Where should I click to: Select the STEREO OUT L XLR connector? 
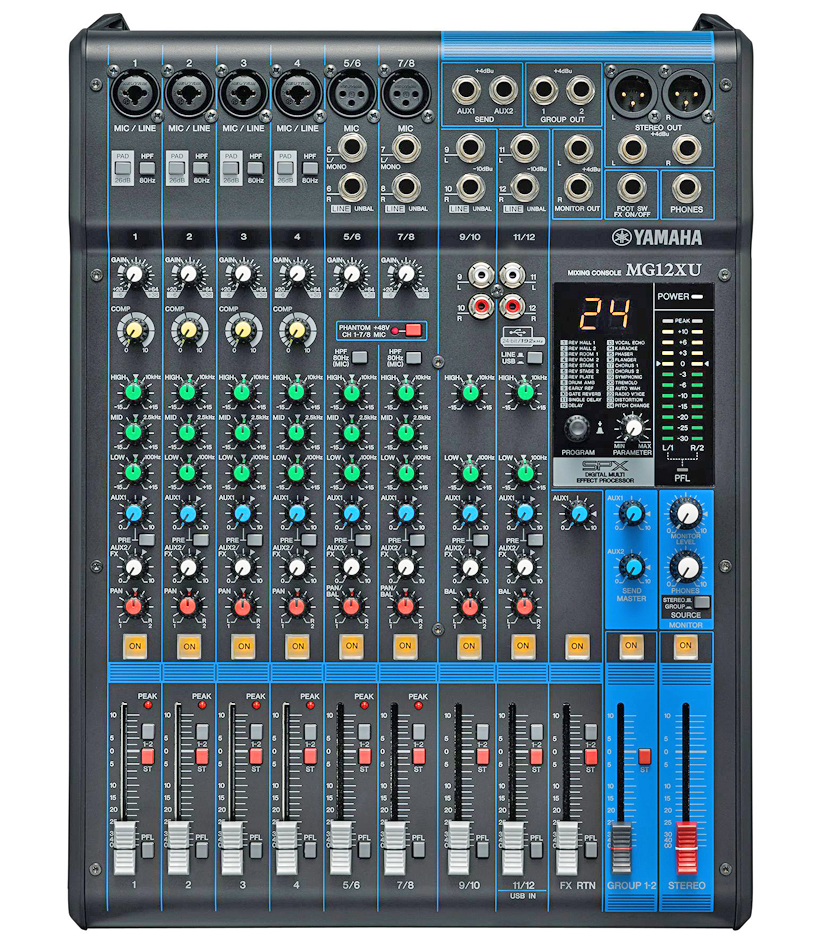633,94
